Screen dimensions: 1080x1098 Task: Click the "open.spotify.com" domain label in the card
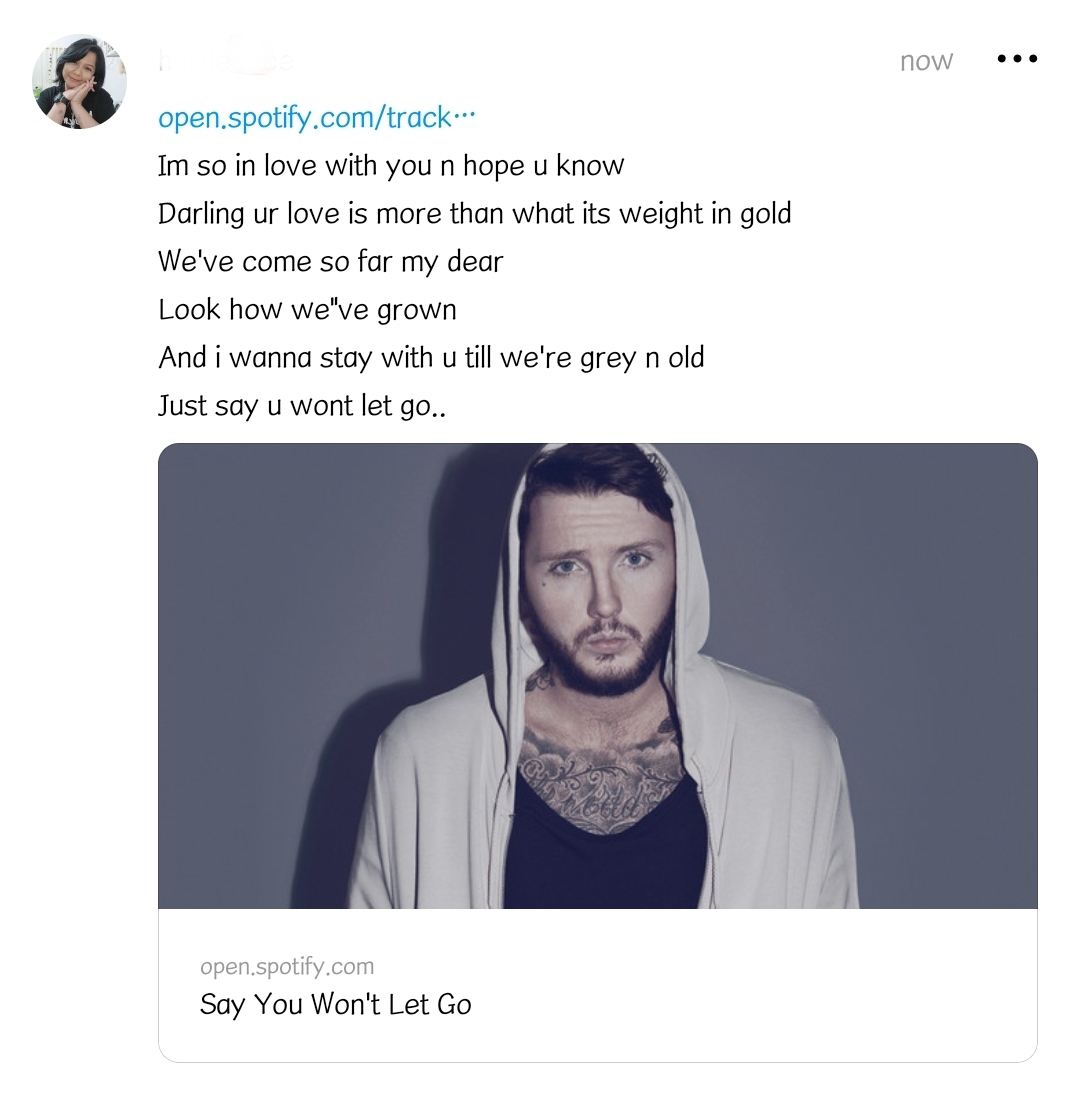pos(287,966)
